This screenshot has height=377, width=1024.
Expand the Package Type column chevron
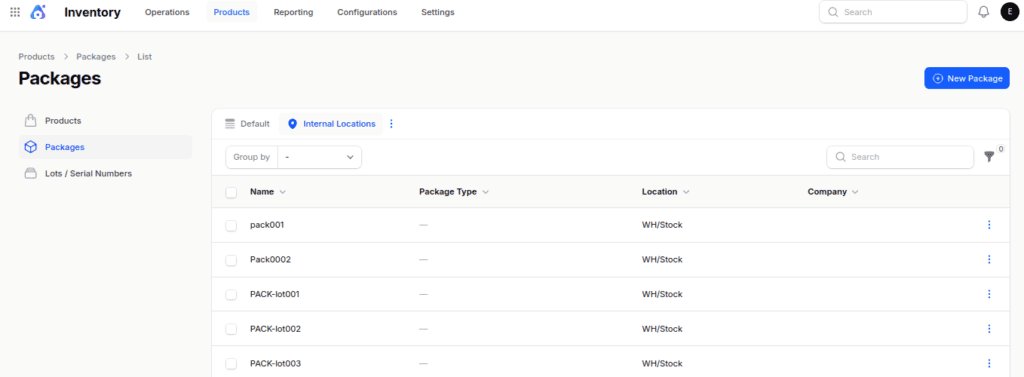pyautogui.click(x=486, y=192)
